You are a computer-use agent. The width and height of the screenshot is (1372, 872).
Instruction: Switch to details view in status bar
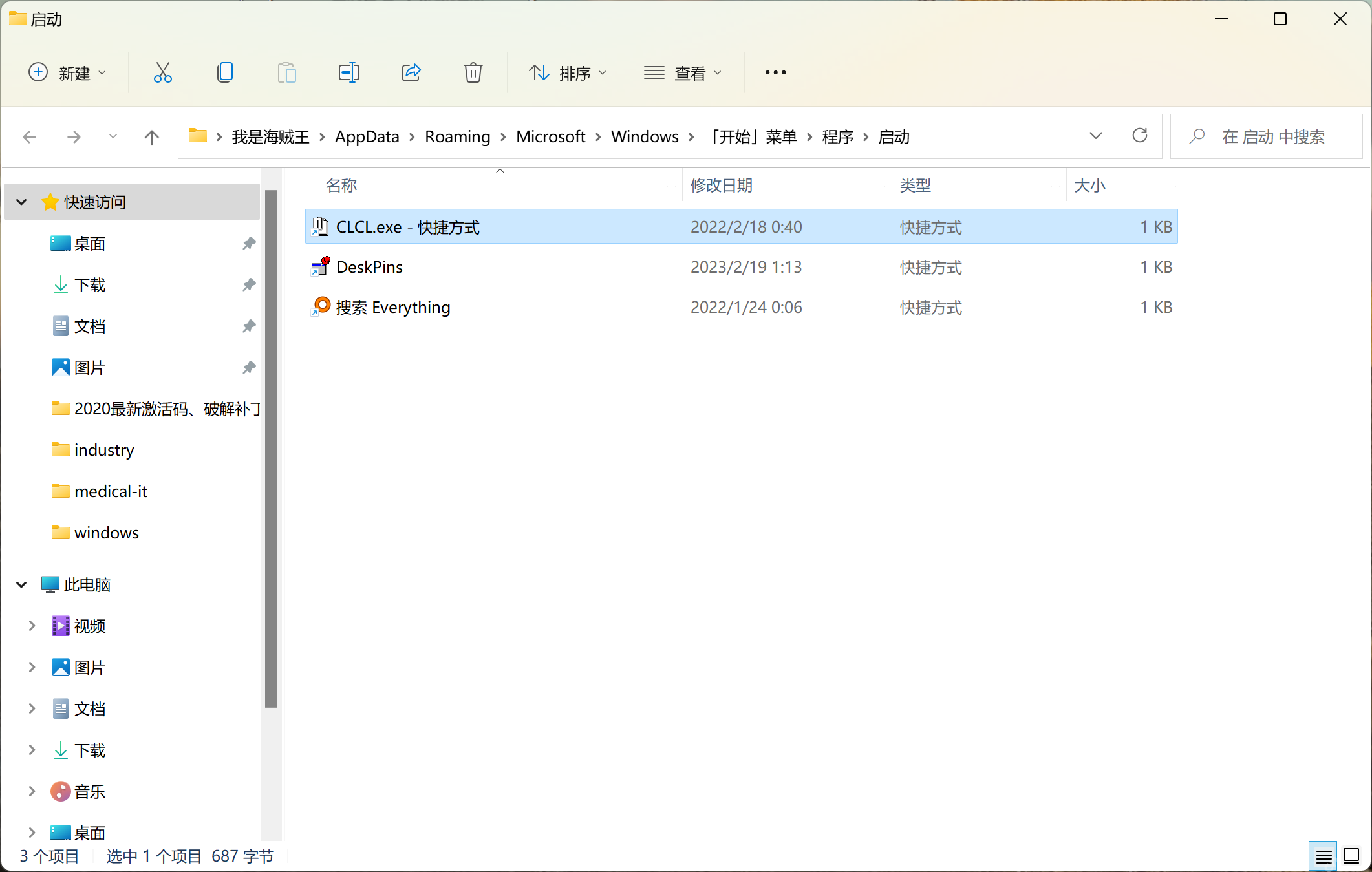point(1324,856)
